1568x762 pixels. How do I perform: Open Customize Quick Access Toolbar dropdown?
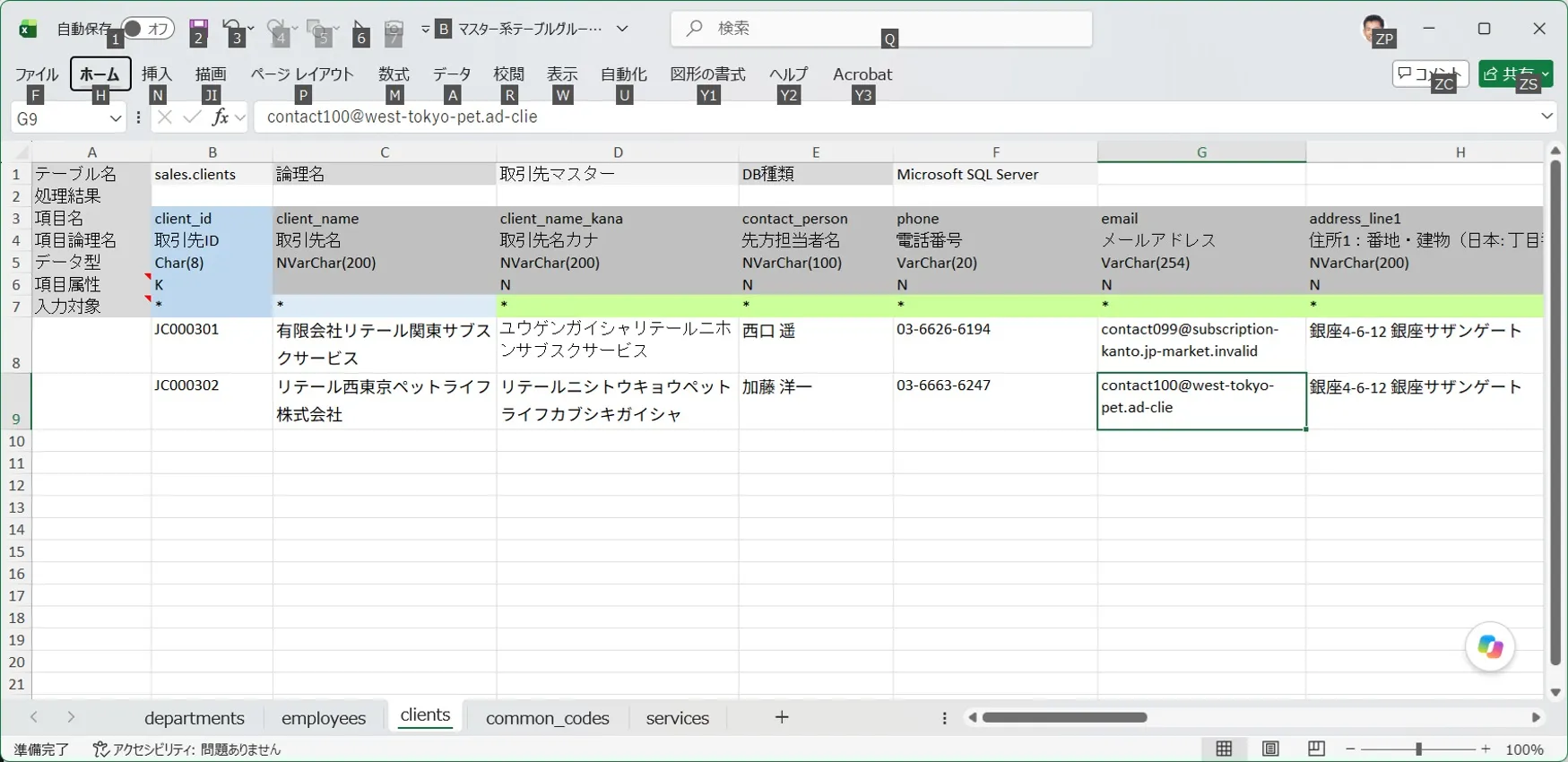click(426, 30)
